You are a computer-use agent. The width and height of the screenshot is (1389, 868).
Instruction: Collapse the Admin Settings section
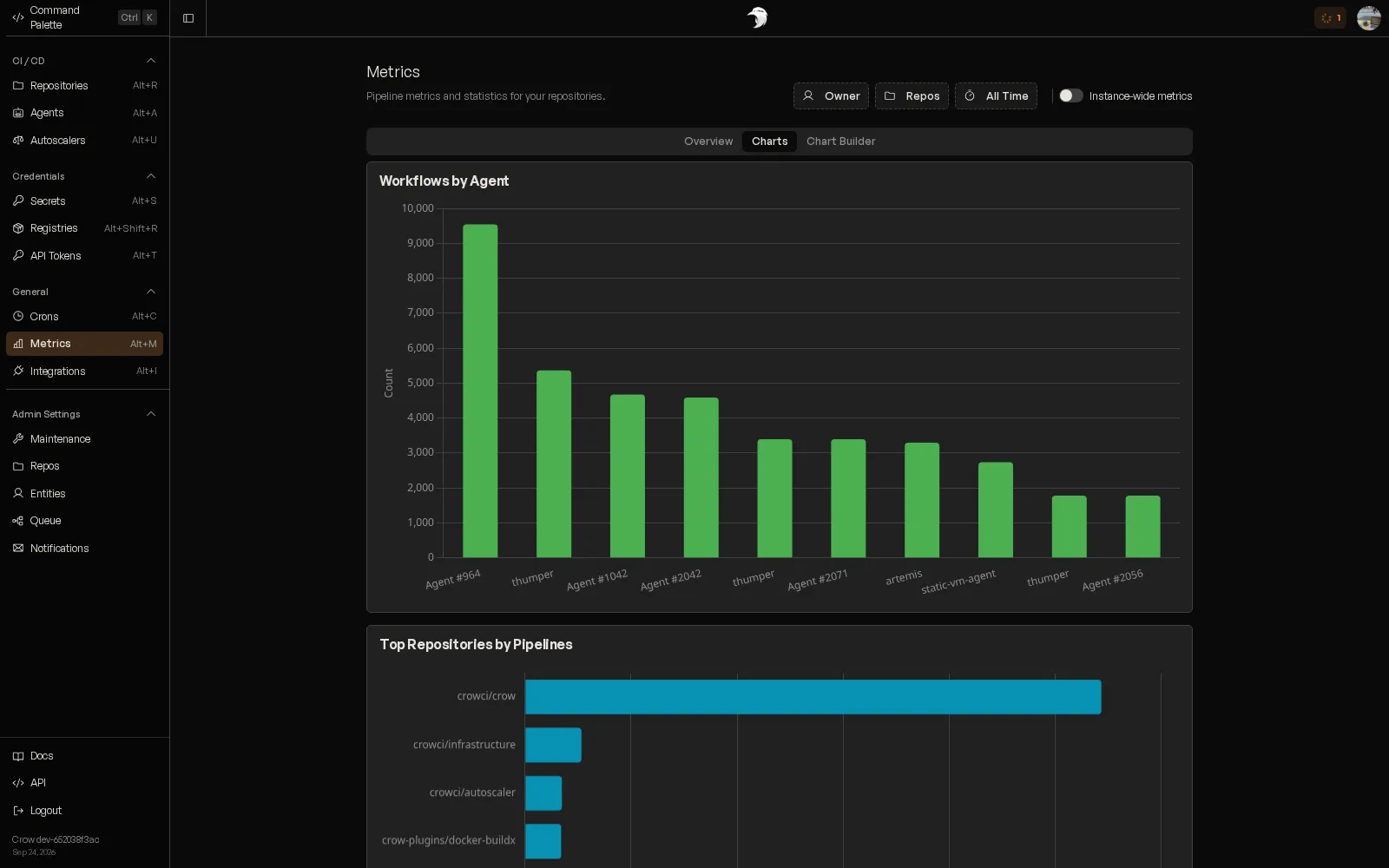pyautogui.click(x=151, y=414)
